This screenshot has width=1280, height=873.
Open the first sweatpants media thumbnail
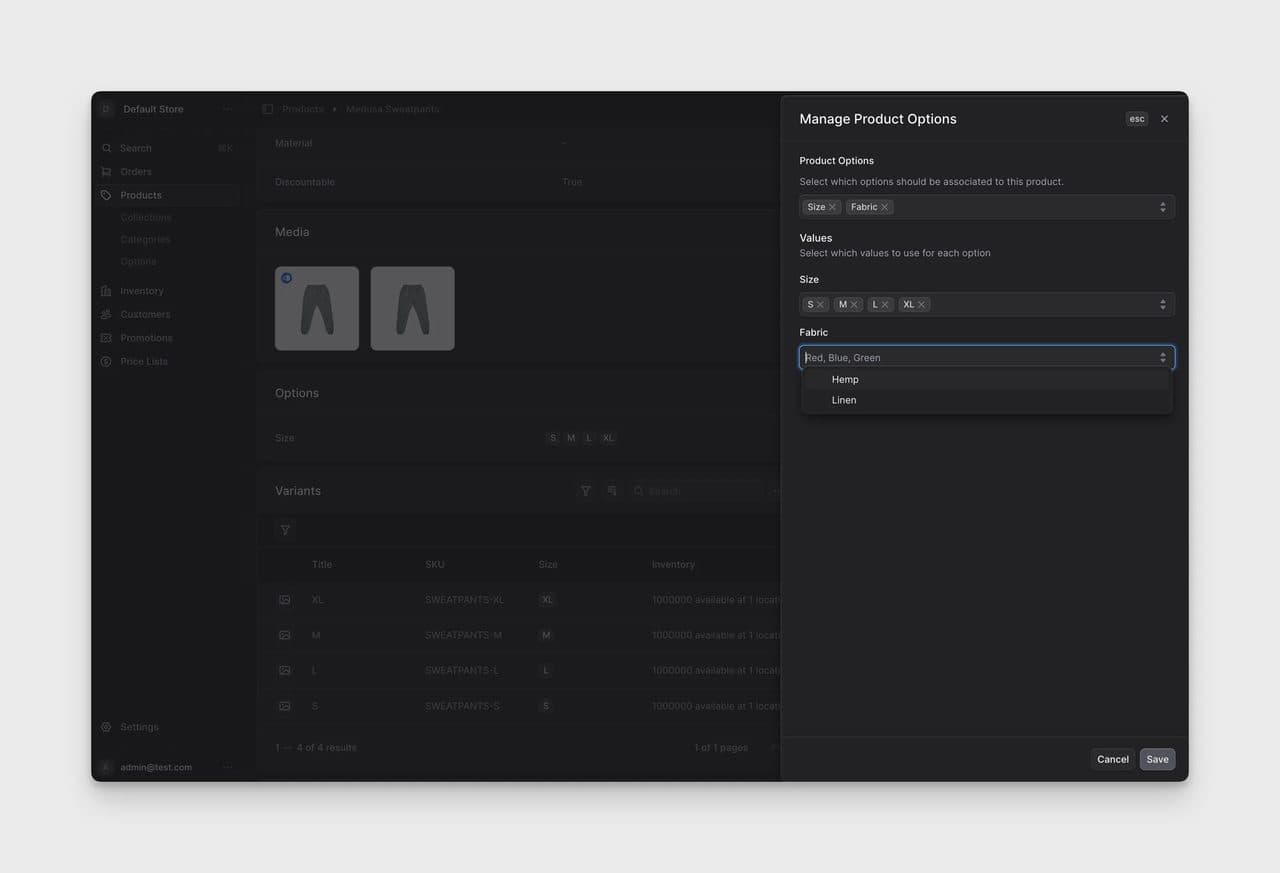pyautogui.click(x=317, y=308)
